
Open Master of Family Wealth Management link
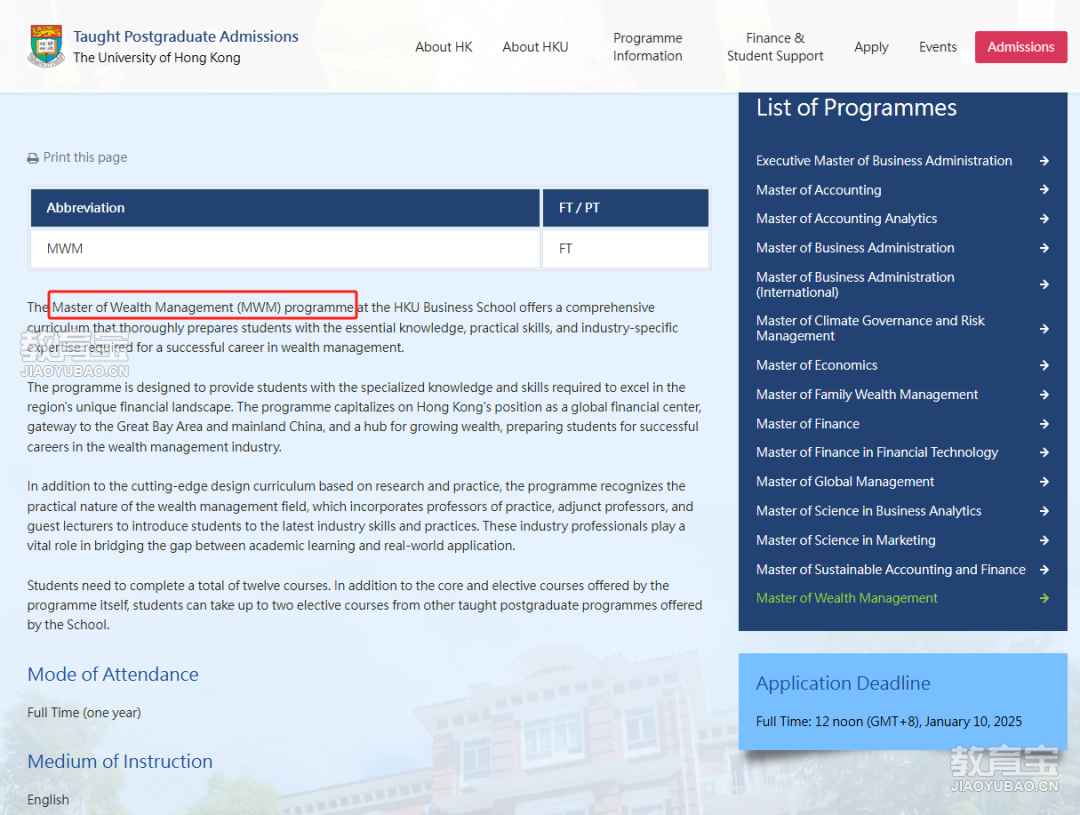tap(866, 395)
